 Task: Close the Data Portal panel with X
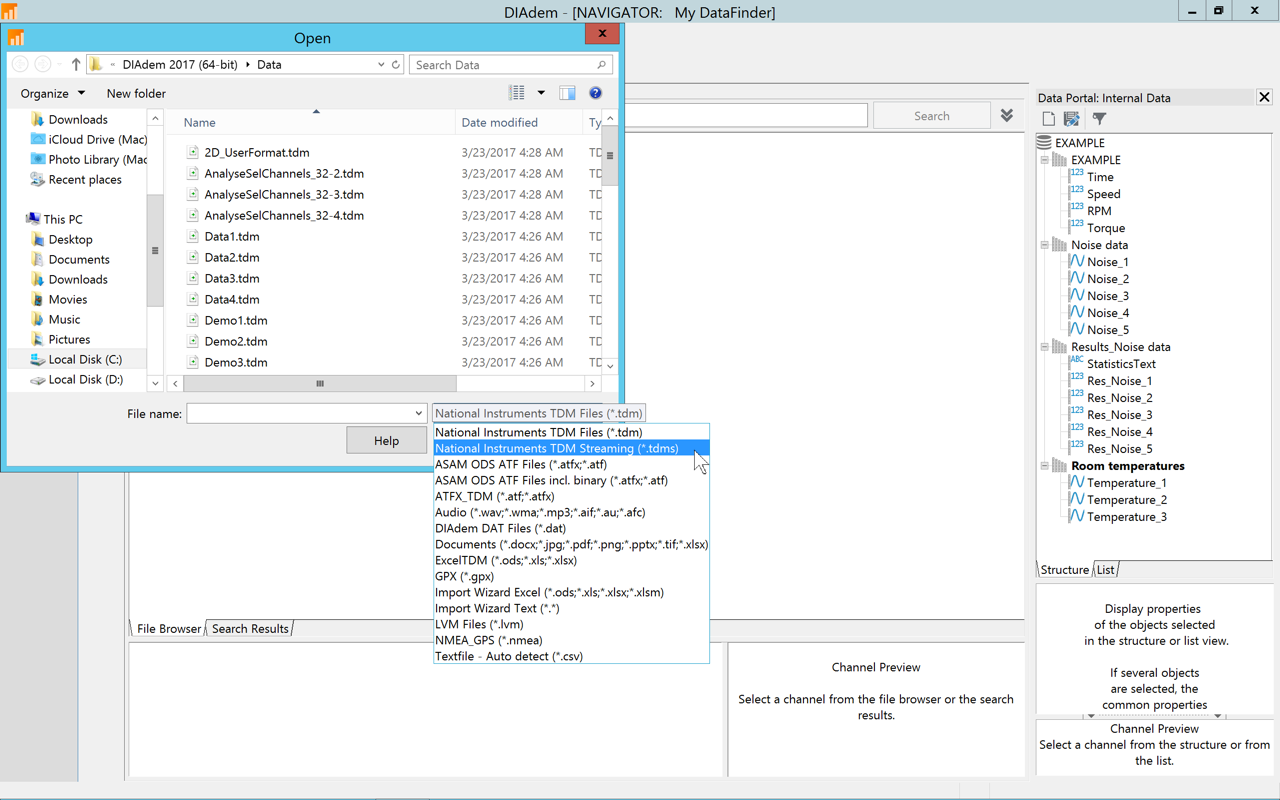1264,97
